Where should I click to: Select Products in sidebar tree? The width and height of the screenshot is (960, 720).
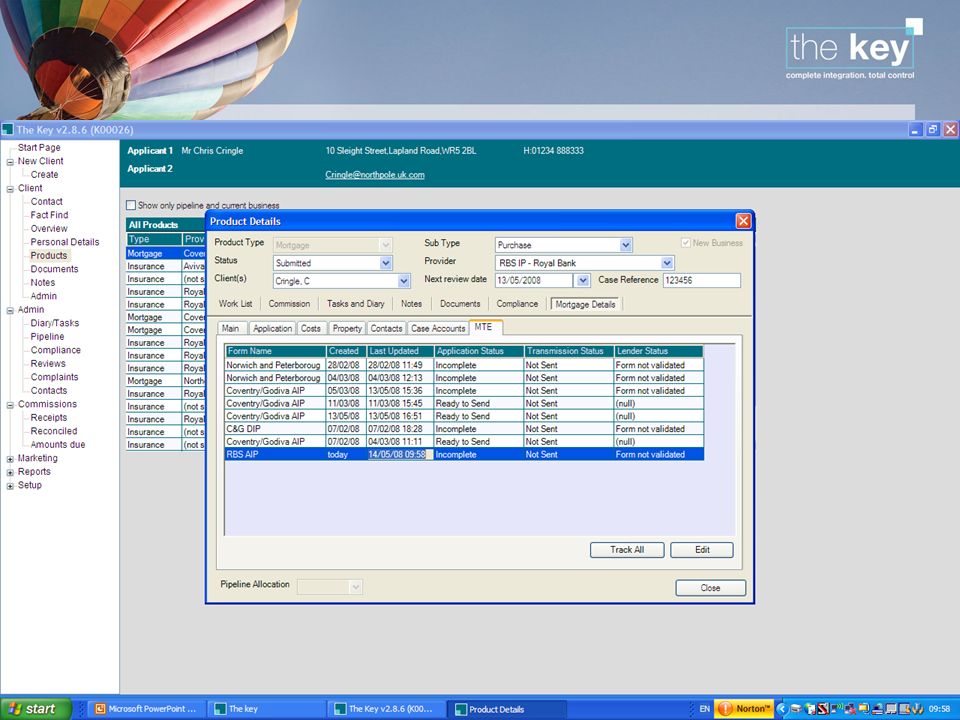click(49, 255)
